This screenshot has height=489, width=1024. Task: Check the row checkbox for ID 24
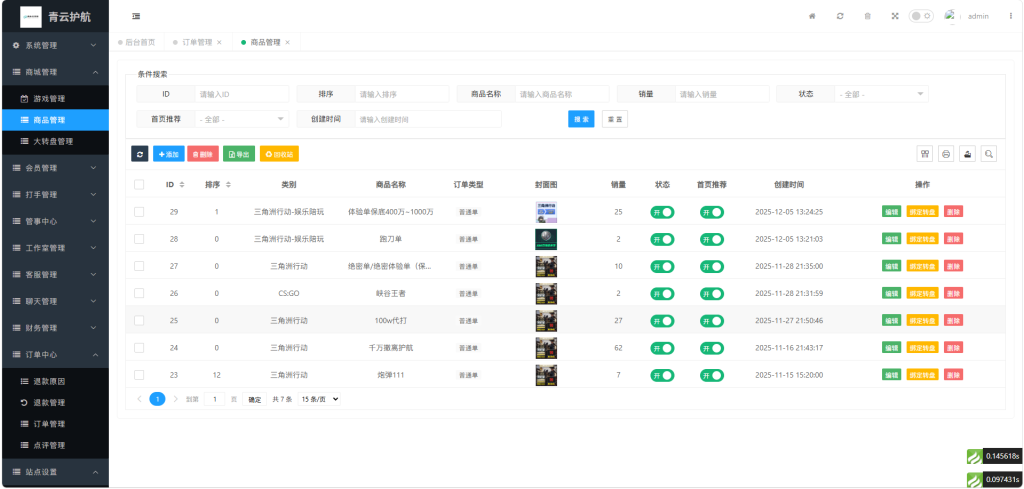click(139, 348)
